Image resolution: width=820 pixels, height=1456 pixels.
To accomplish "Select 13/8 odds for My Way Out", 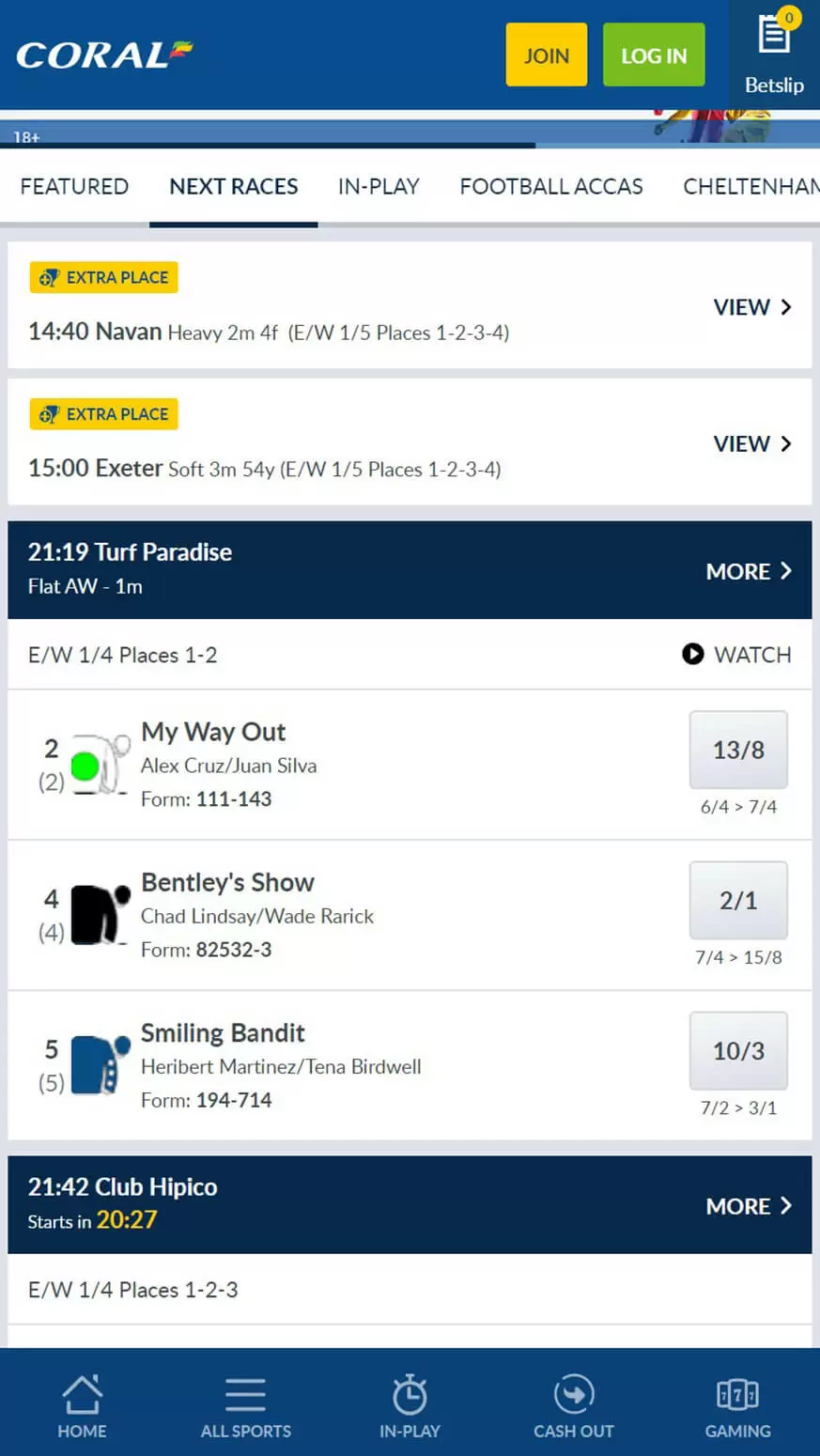I will (x=738, y=750).
